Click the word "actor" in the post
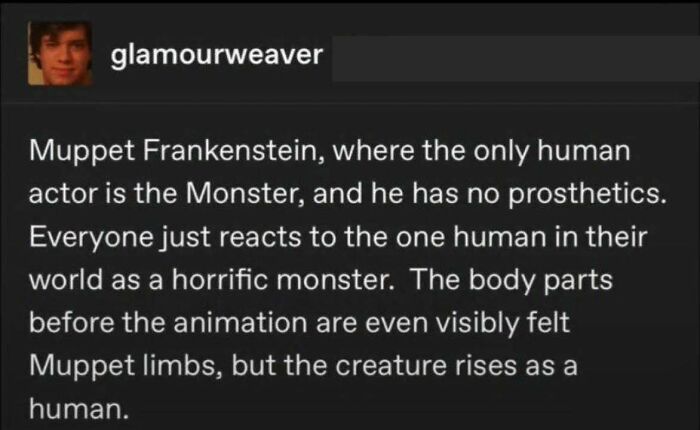 [x=62, y=195]
